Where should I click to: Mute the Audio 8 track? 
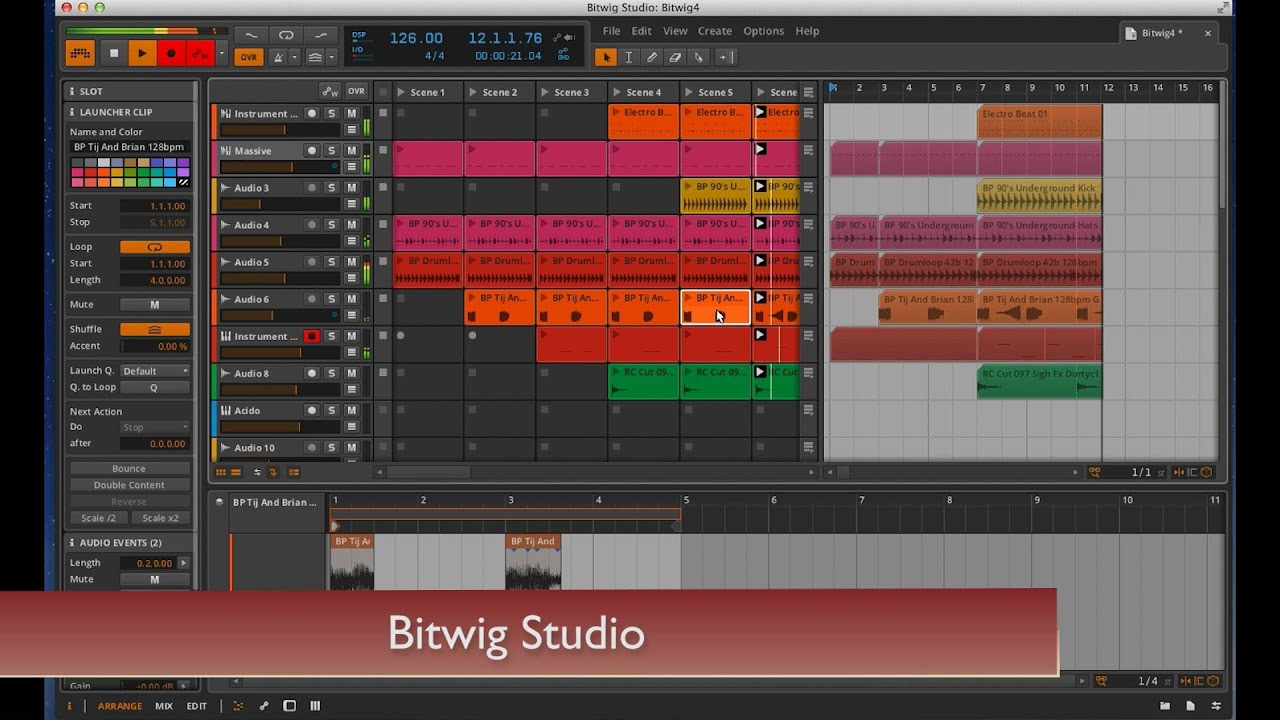coord(351,374)
